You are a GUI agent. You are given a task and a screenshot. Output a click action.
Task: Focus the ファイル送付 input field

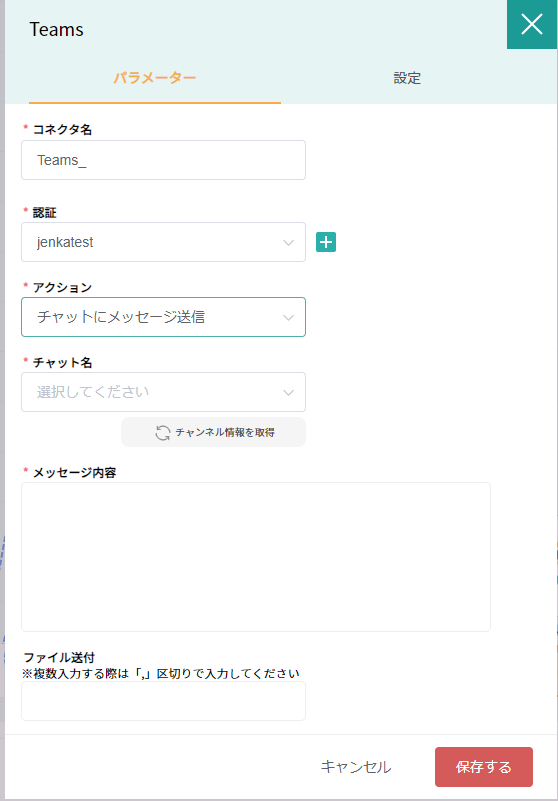coord(164,701)
